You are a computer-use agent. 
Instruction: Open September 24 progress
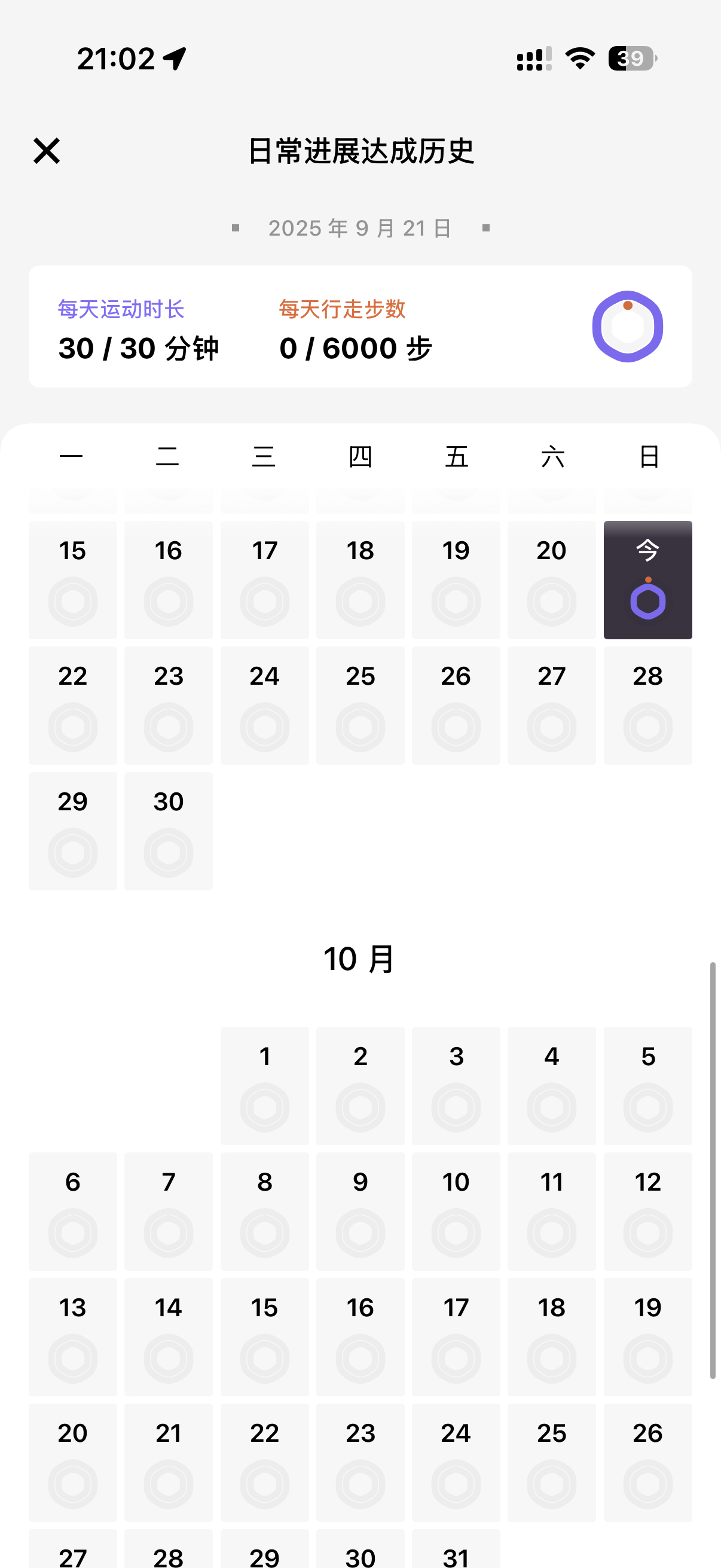tap(265, 706)
